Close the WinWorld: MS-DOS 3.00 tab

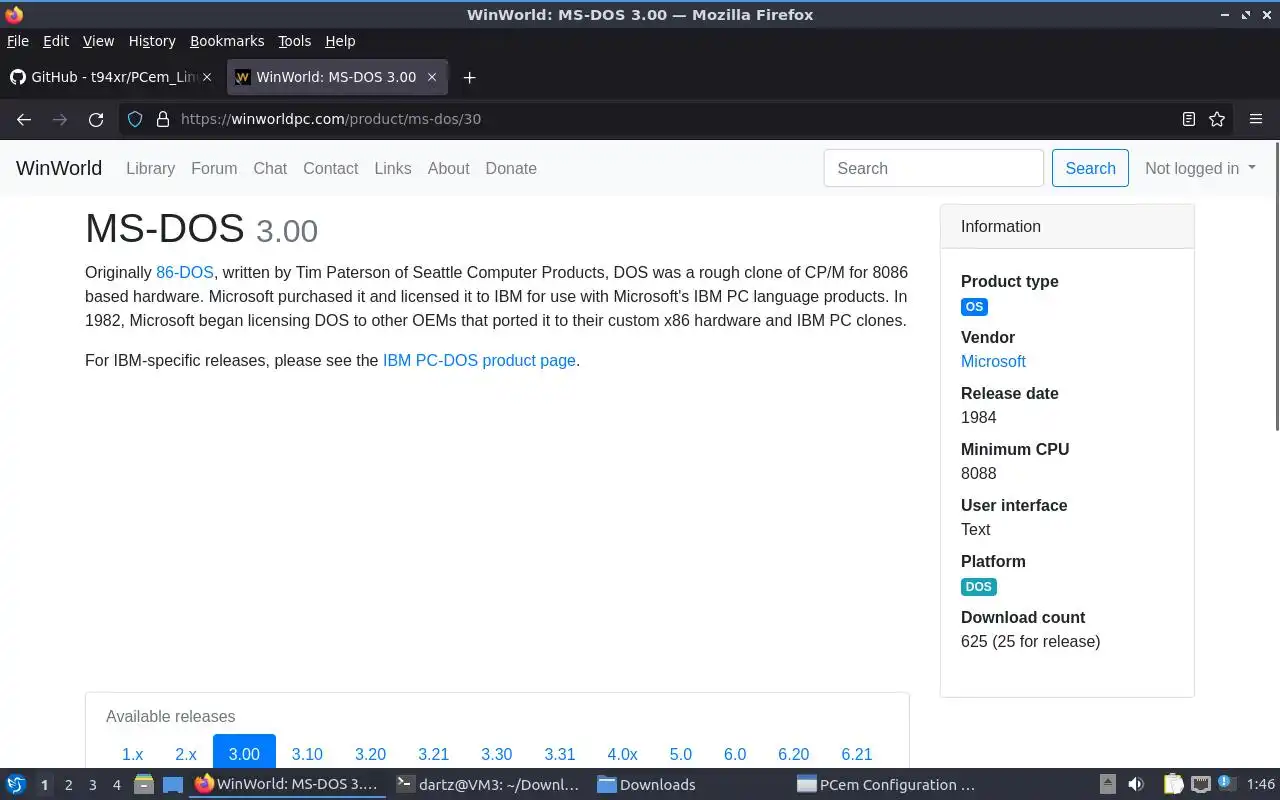pos(432,77)
